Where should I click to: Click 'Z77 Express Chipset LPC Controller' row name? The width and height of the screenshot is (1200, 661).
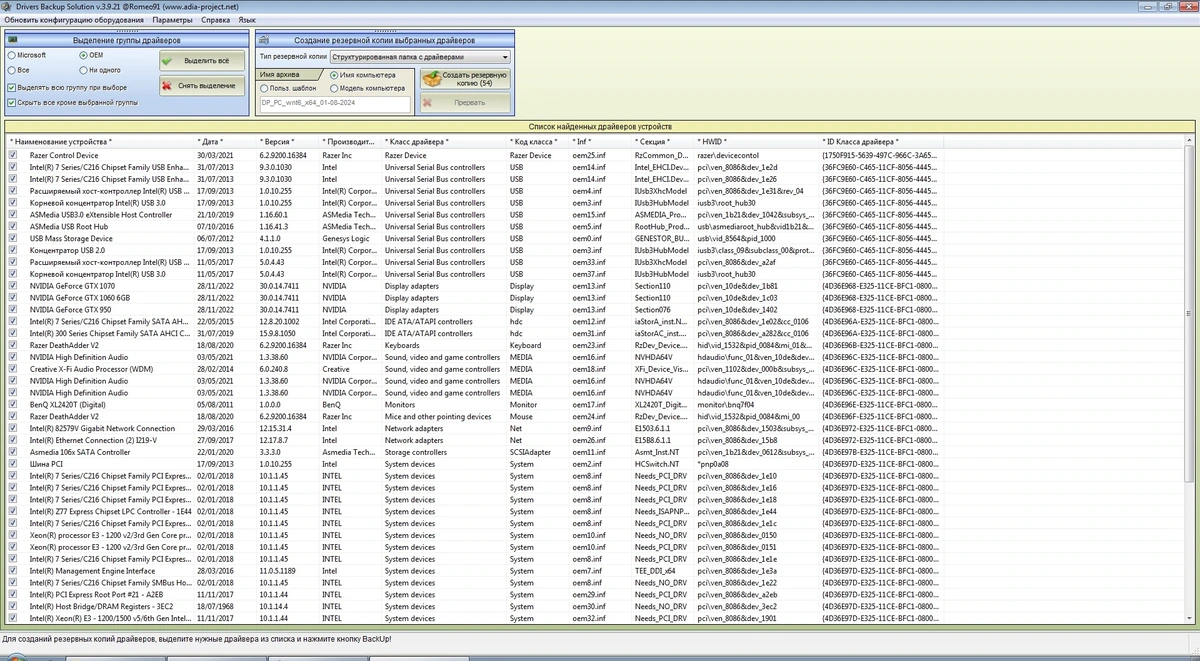coord(110,512)
